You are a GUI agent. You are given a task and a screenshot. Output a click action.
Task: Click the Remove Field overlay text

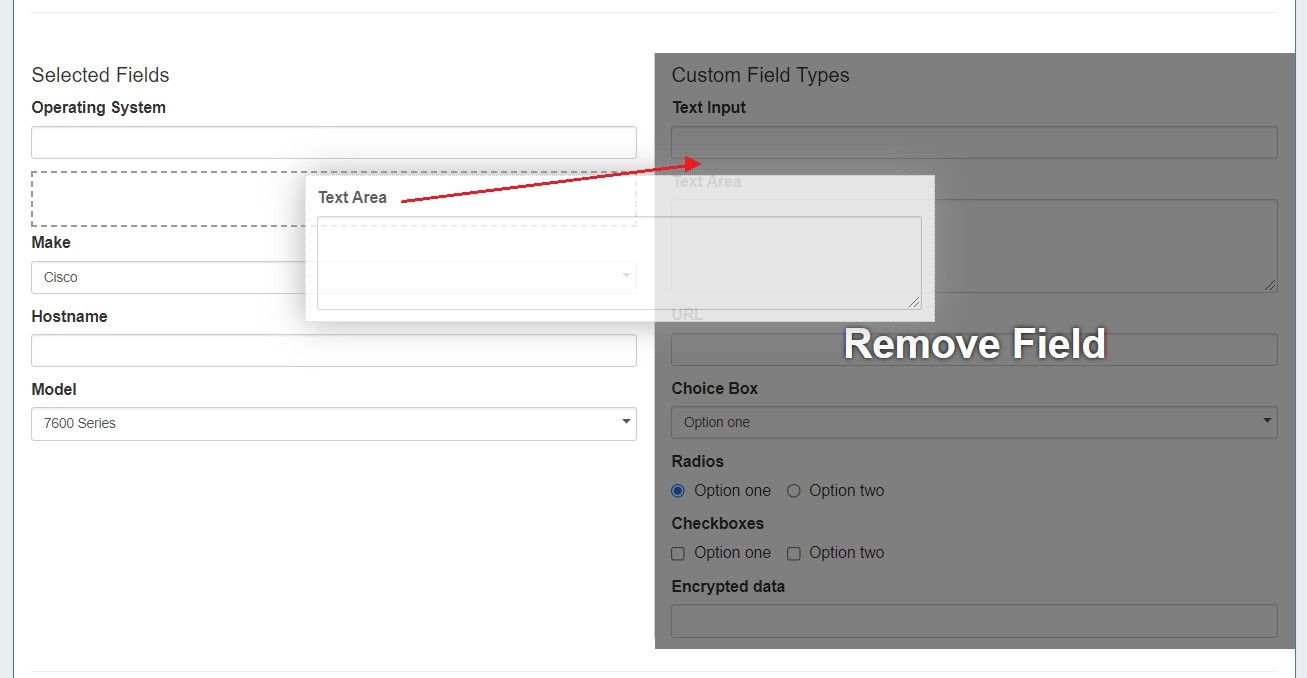974,344
